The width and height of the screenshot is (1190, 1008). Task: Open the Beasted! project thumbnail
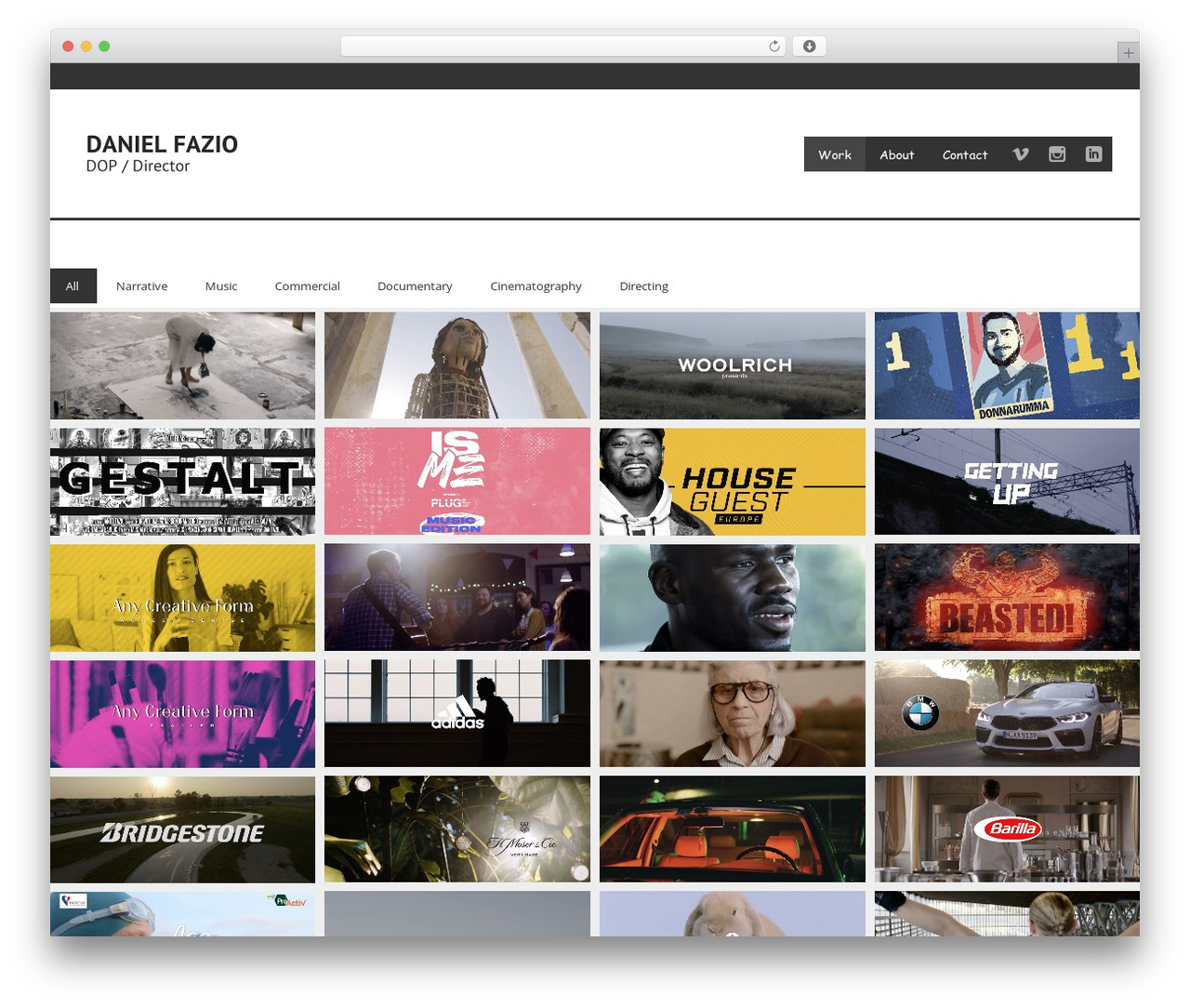tap(1007, 598)
